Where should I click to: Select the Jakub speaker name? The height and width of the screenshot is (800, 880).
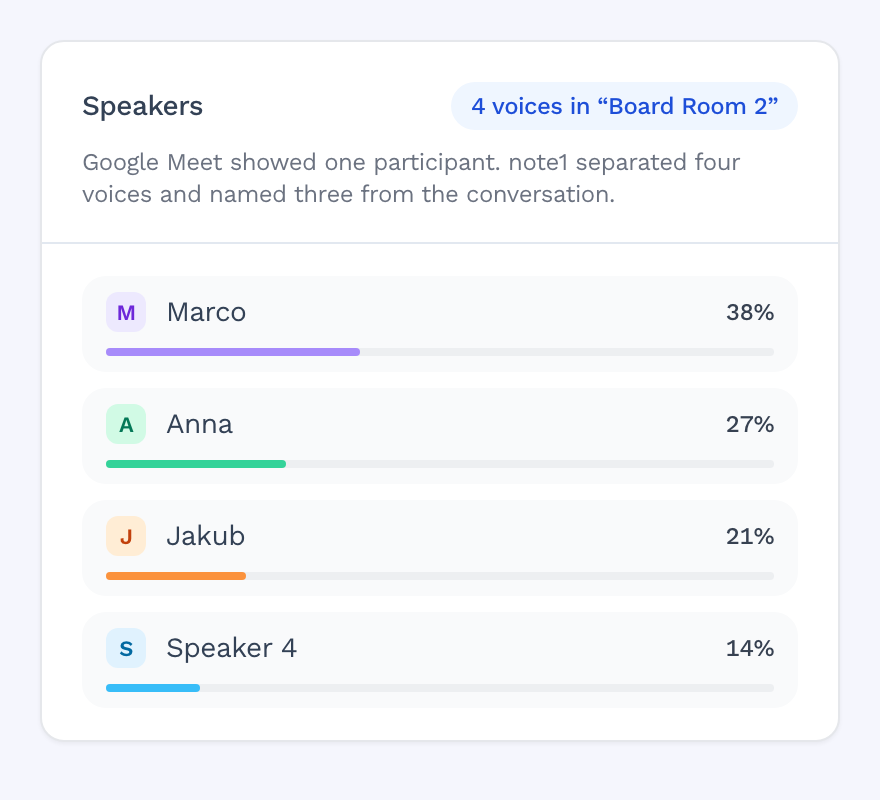click(x=206, y=536)
